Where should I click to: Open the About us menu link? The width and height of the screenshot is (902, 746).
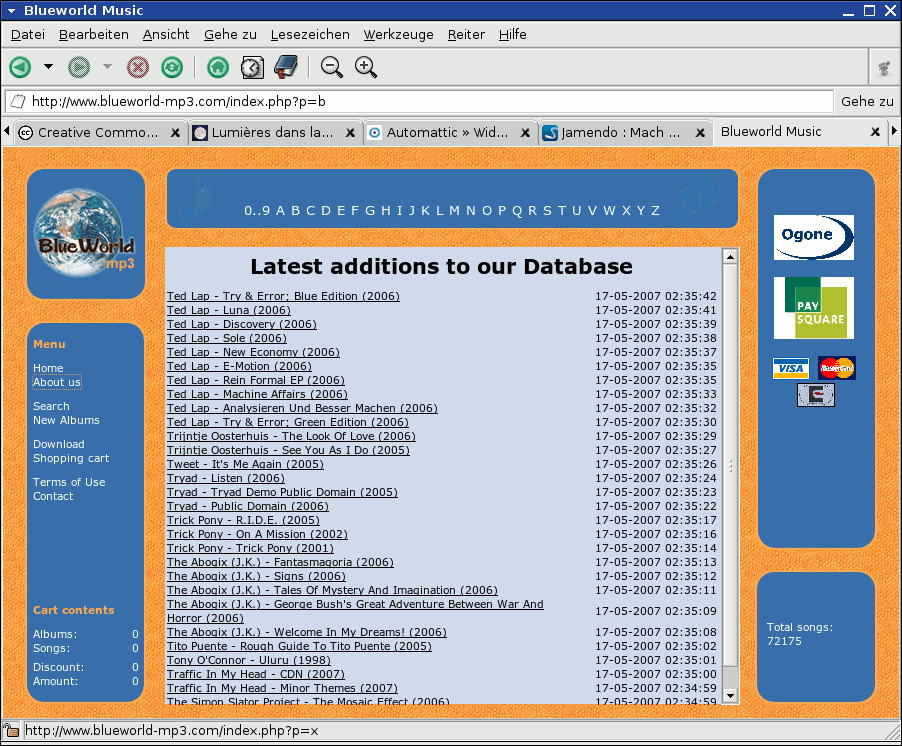57,382
